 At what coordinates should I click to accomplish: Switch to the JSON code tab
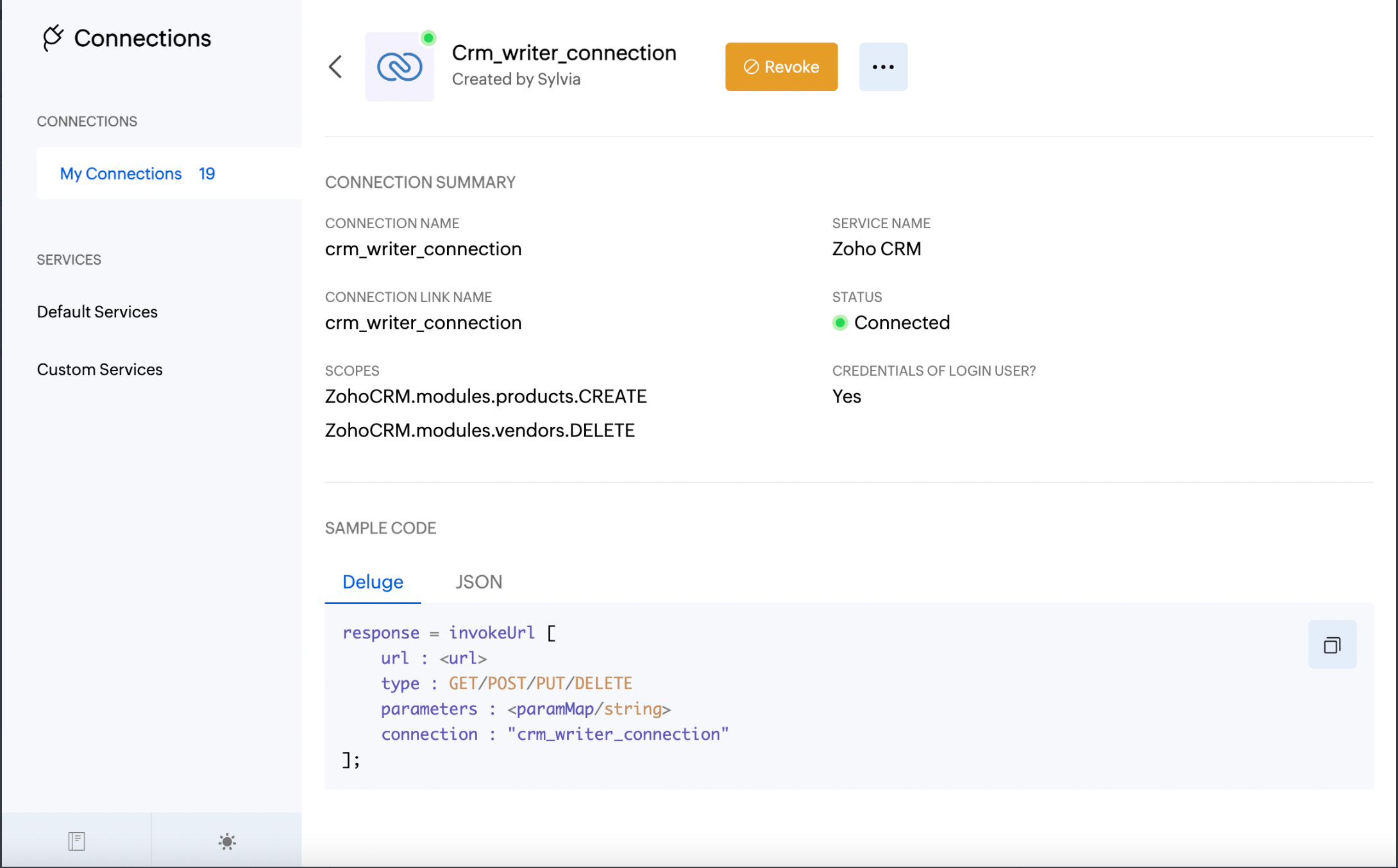[478, 581]
